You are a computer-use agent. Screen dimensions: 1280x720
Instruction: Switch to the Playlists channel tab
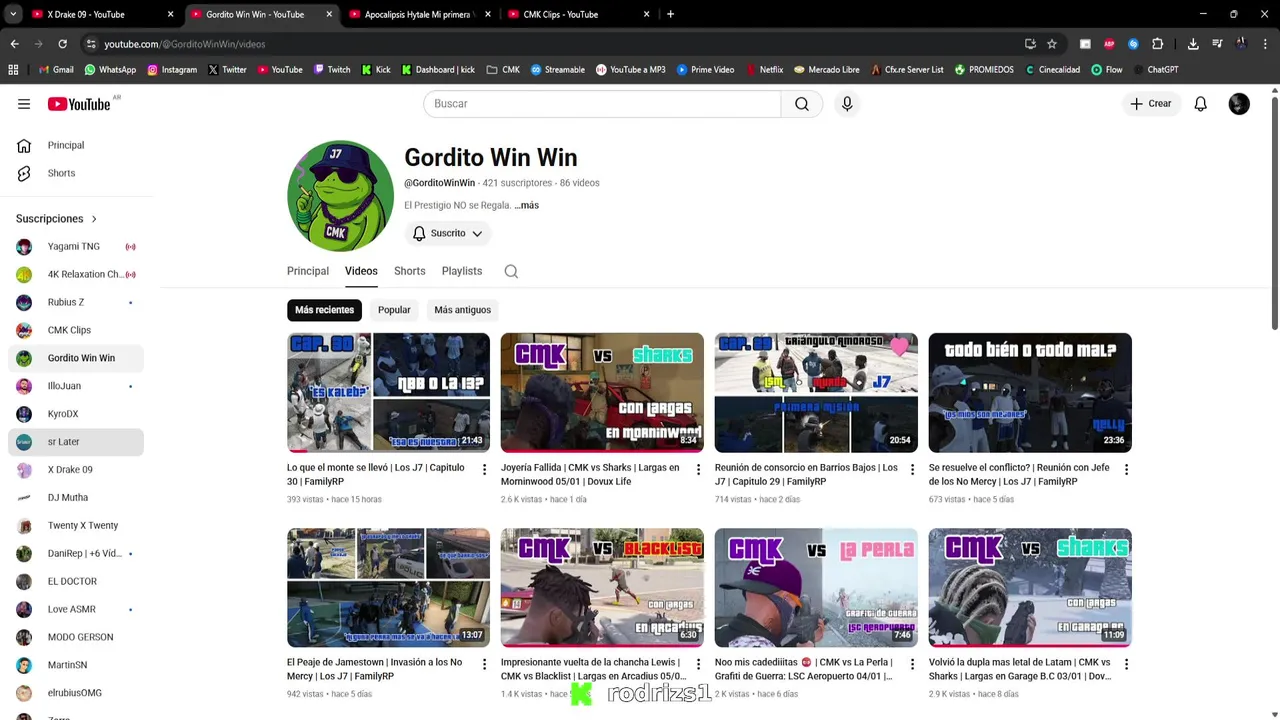pos(462,271)
